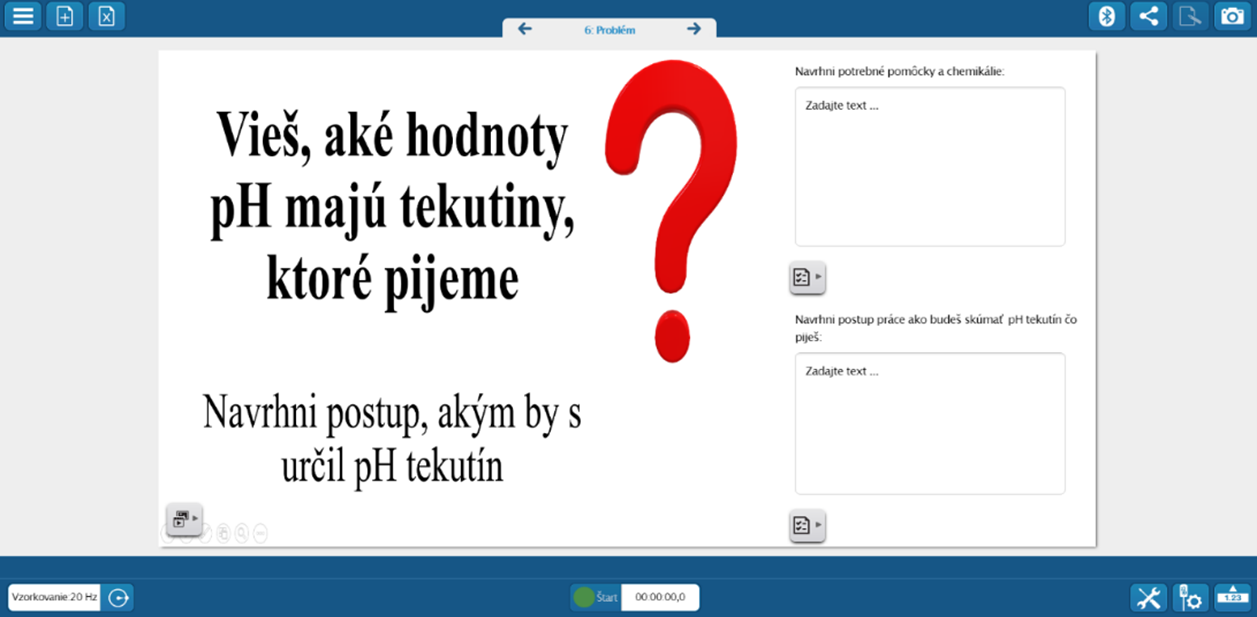Click the text box for pomôcky a chemikálie
Viewport: 1257px width, 617px height.
tap(929, 166)
